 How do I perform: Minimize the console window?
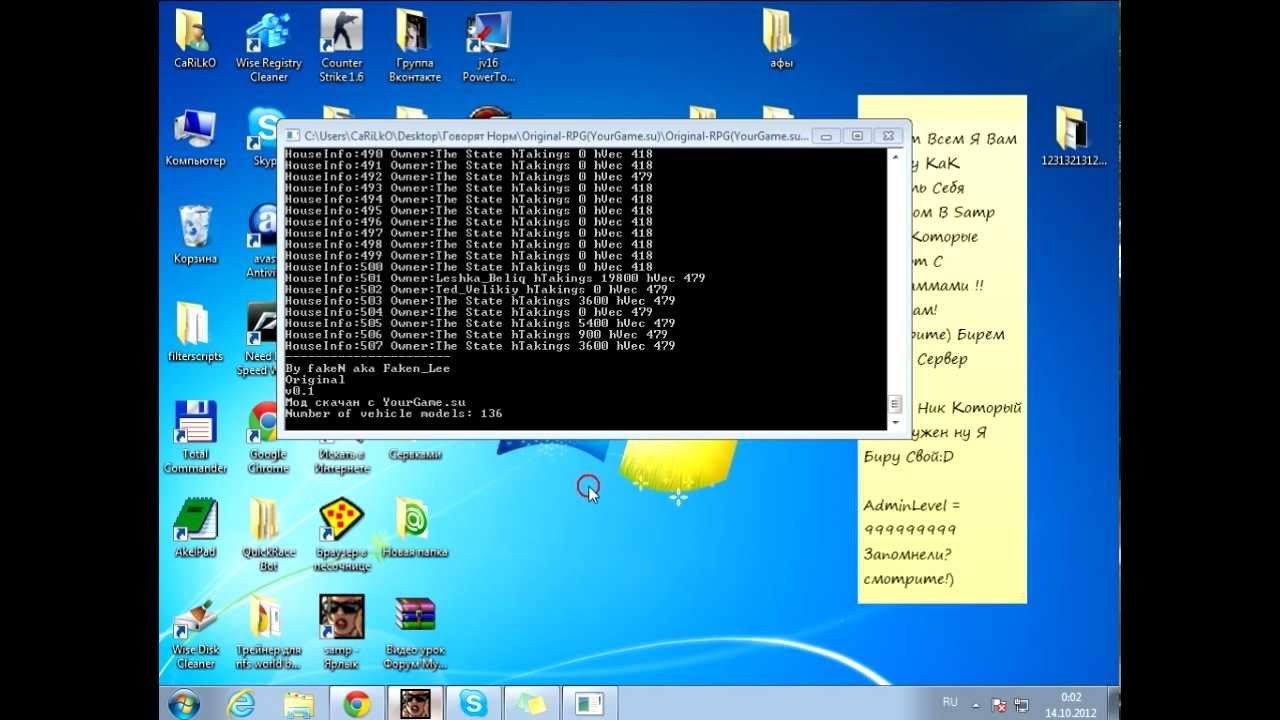826,136
